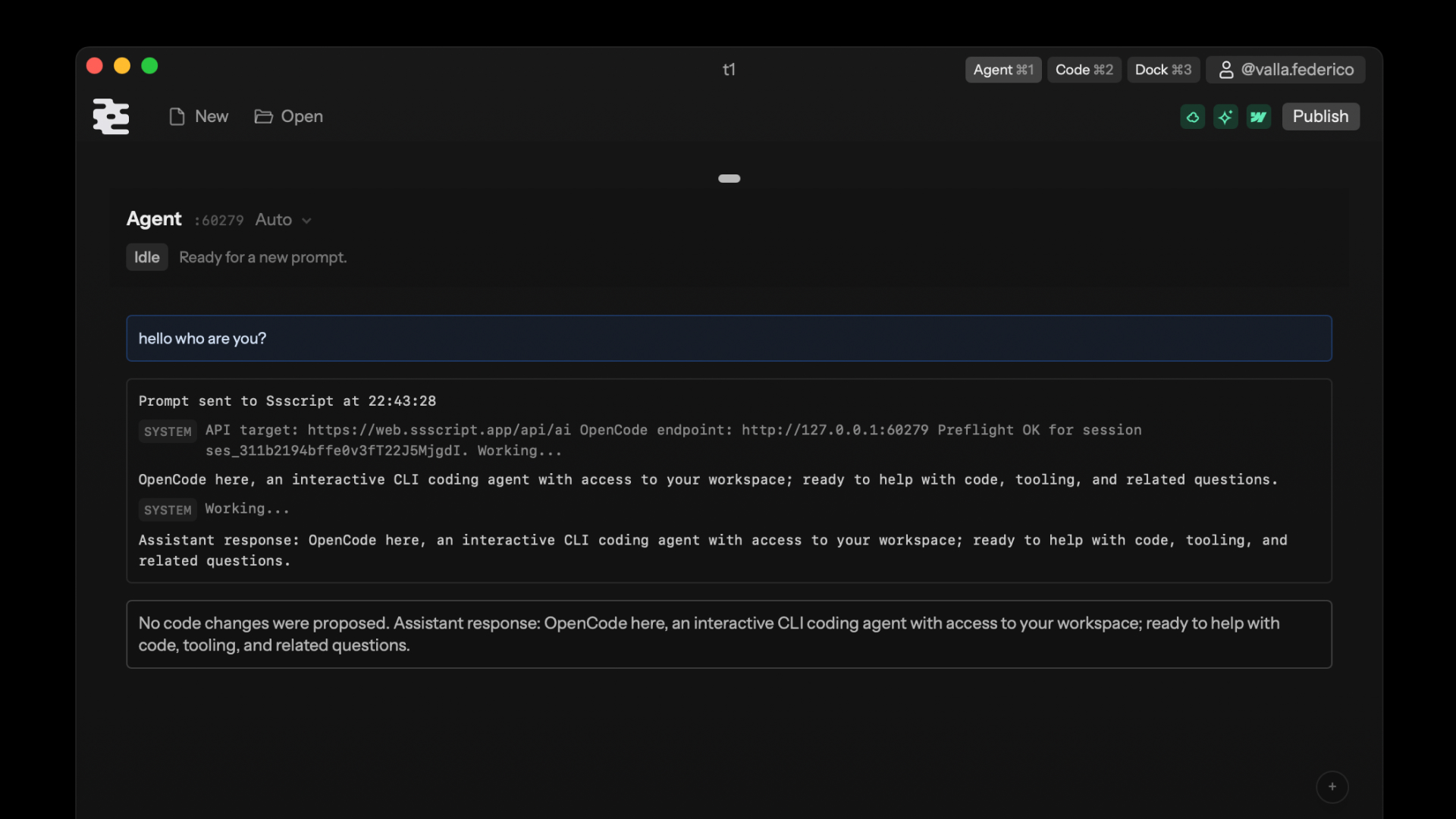Screen dimensions: 1456x819
Task: Click the green cloud status icon
Action: (1192, 117)
